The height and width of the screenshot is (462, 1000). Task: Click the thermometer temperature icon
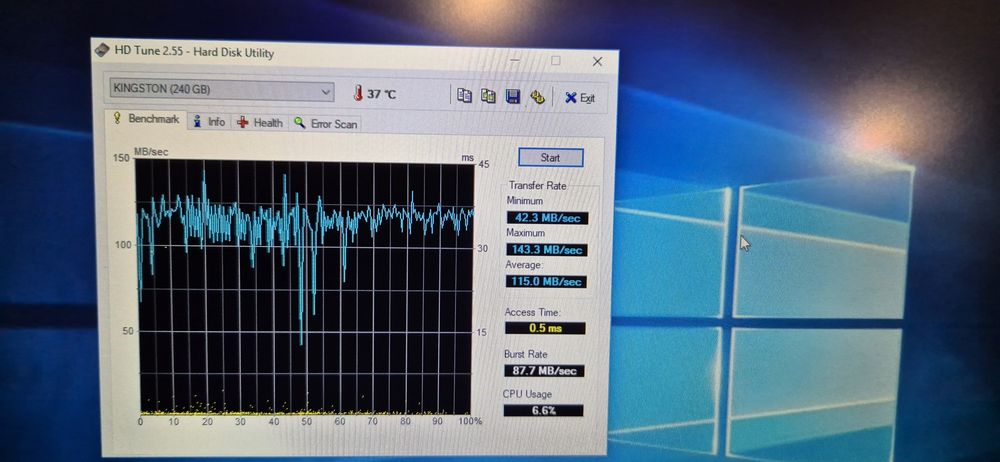pyautogui.click(x=358, y=93)
